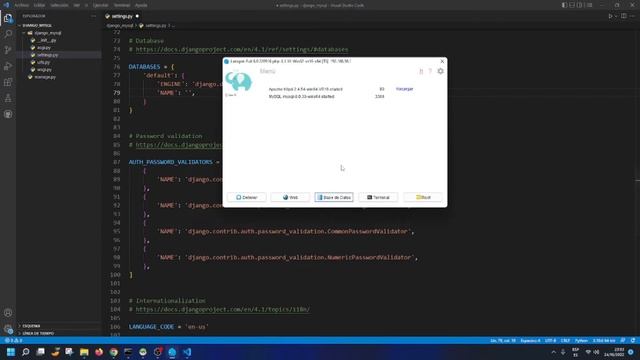Click the notifications bell in status bar

point(633,340)
